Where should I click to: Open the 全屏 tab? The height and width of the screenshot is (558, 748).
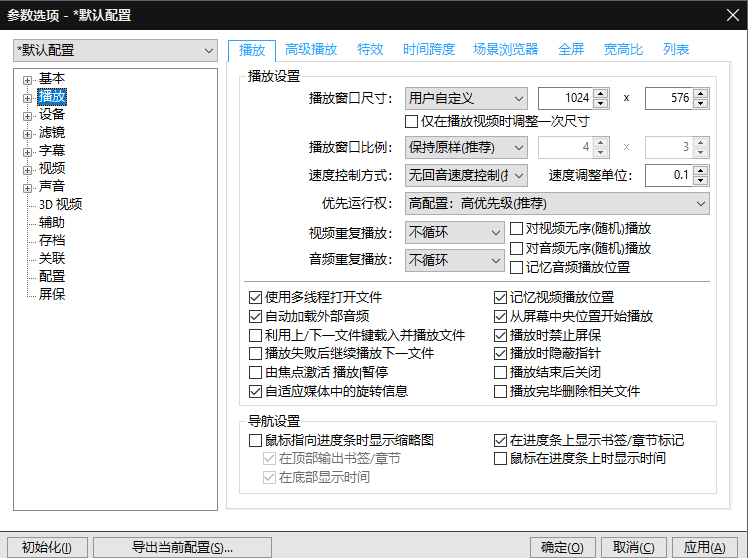571,50
